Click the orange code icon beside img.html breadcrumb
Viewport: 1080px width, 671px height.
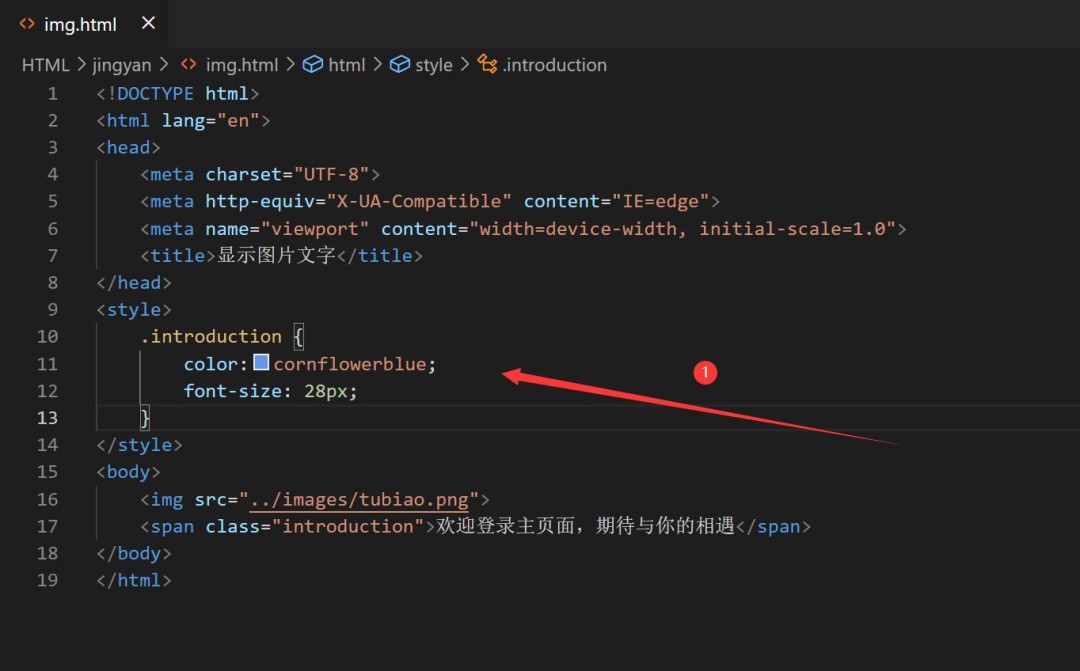click(188, 64)
